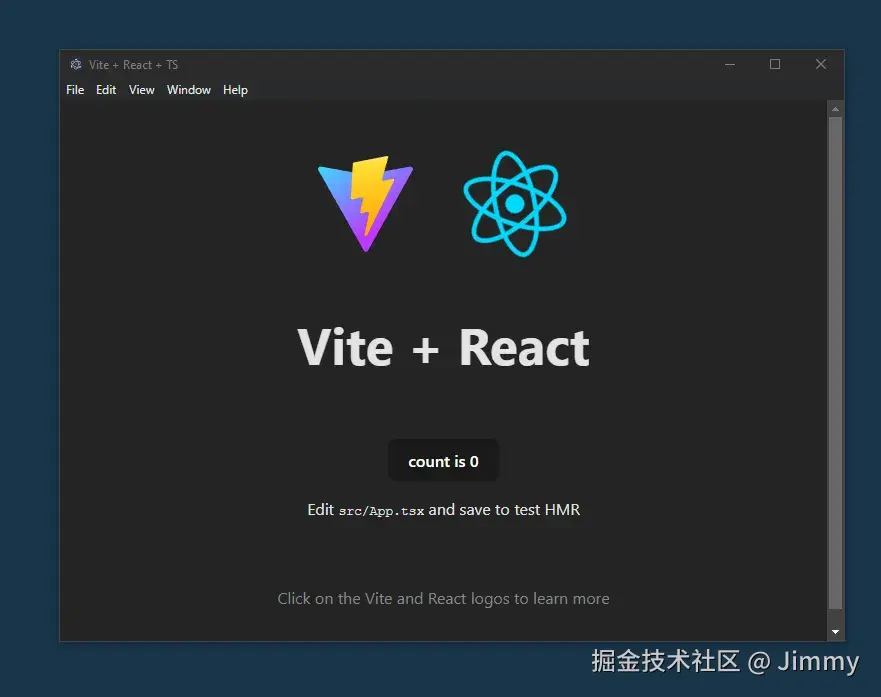Maximize the Vite + React + TS window
Screen dimensions: 881x697
point(775,65)
